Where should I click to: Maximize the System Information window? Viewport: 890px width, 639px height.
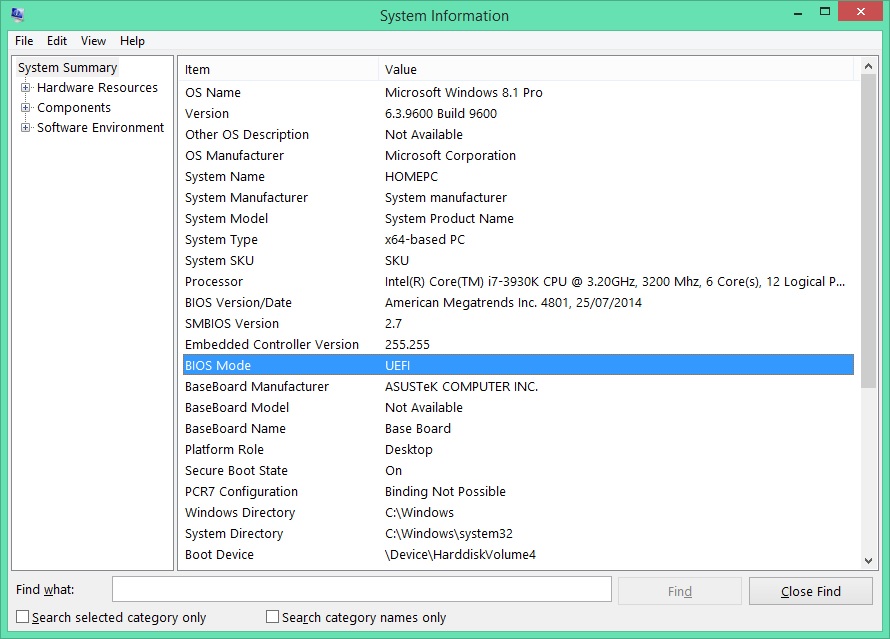[825, 11]
